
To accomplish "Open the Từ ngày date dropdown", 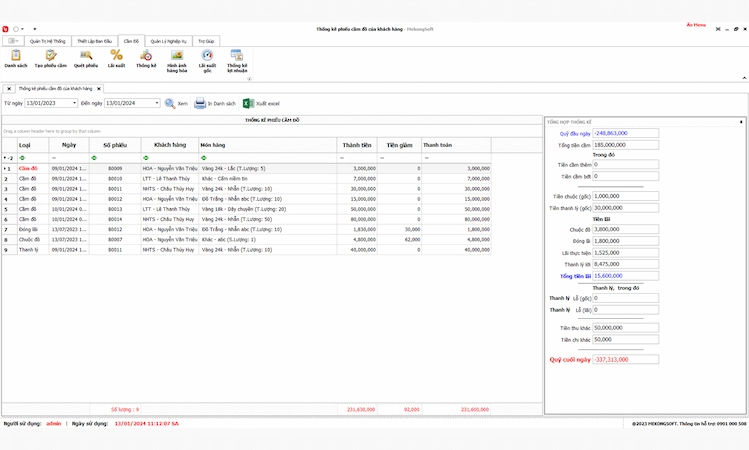I will (x=74, y=103).
